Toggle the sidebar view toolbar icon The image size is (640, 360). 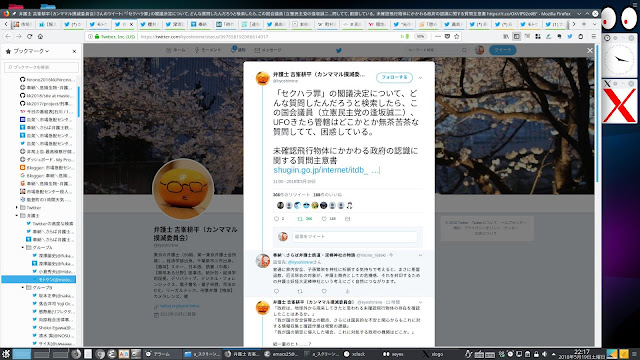coord(516,36)
